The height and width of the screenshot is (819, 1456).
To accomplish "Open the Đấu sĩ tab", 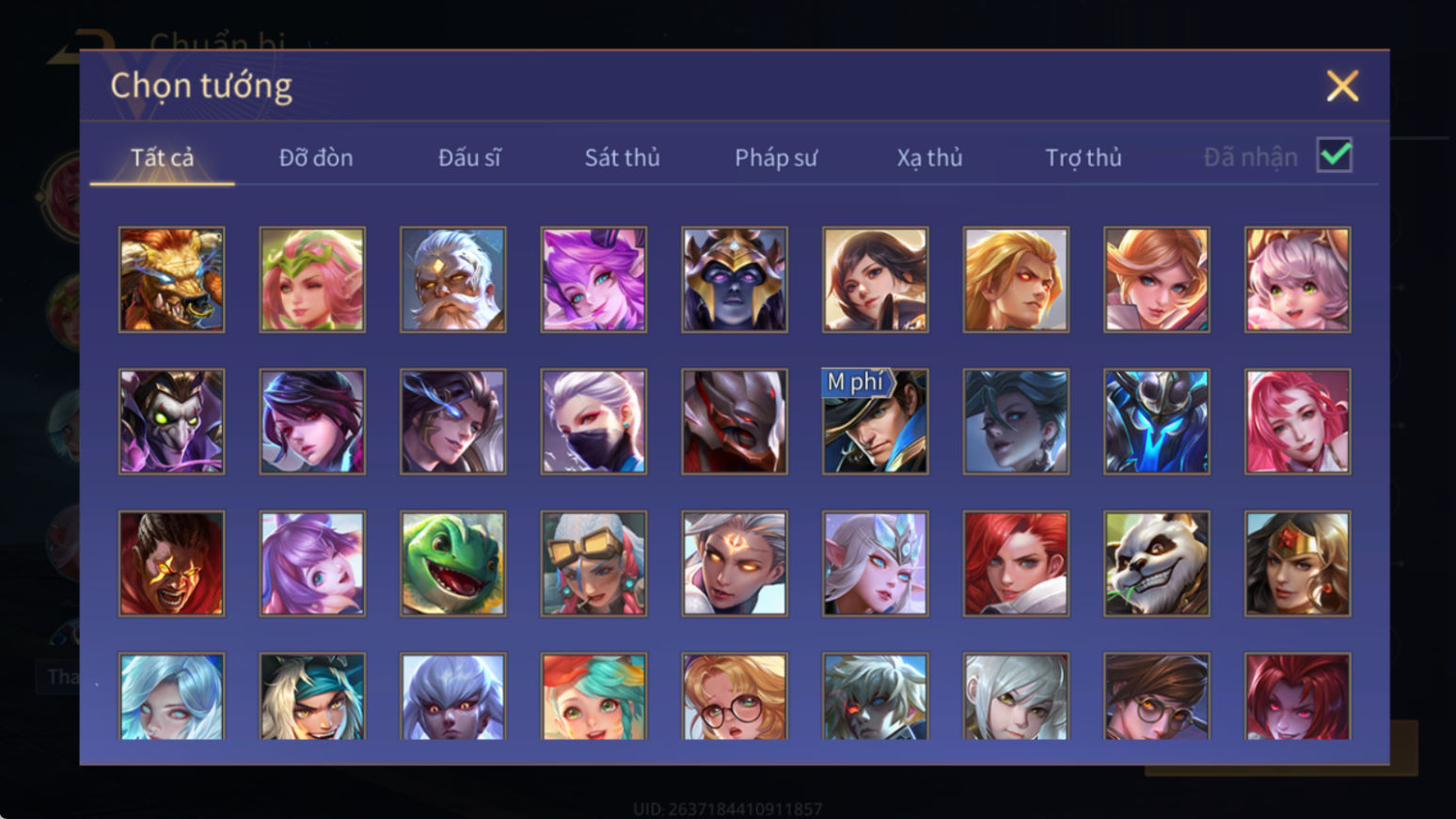I will 469,157.
